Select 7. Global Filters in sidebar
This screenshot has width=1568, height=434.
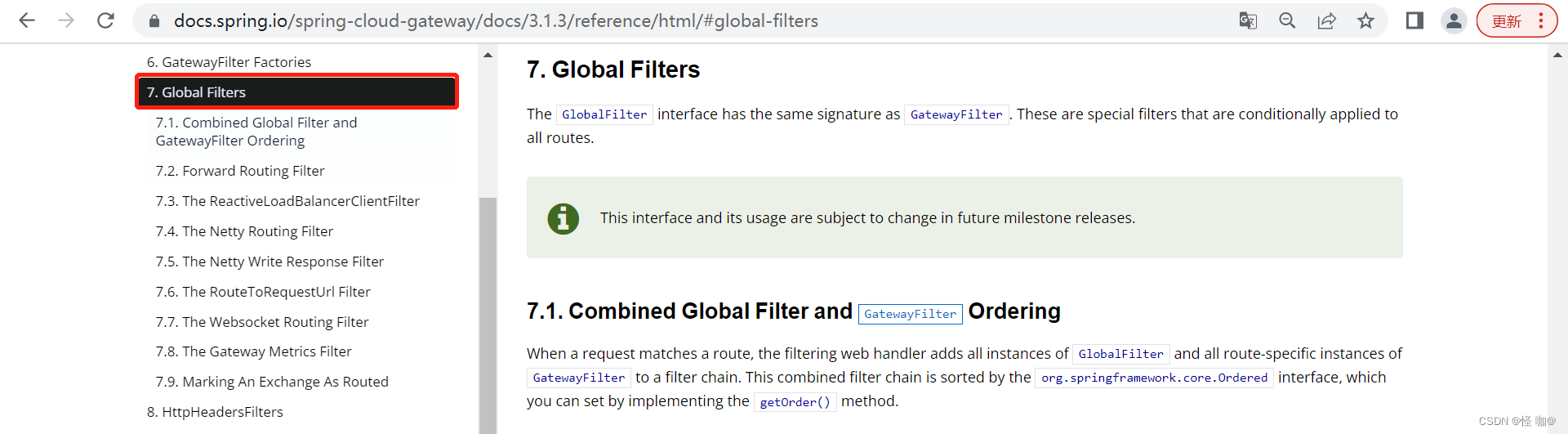(296, 92)
